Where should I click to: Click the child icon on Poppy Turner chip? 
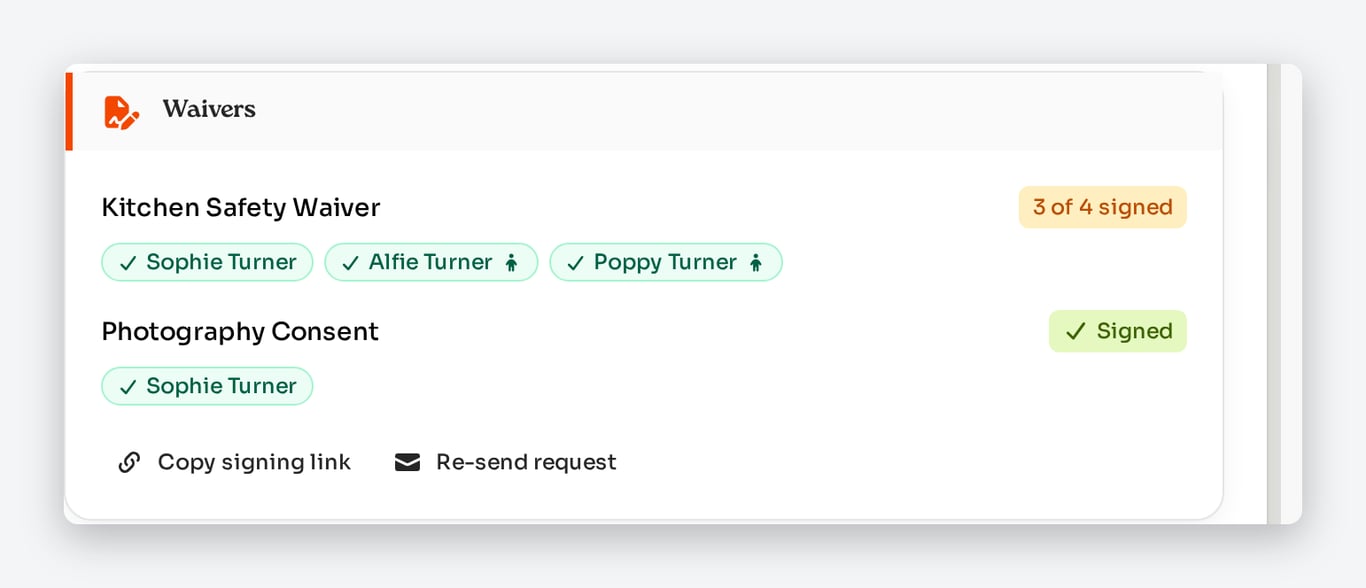[x=755, y=262]
